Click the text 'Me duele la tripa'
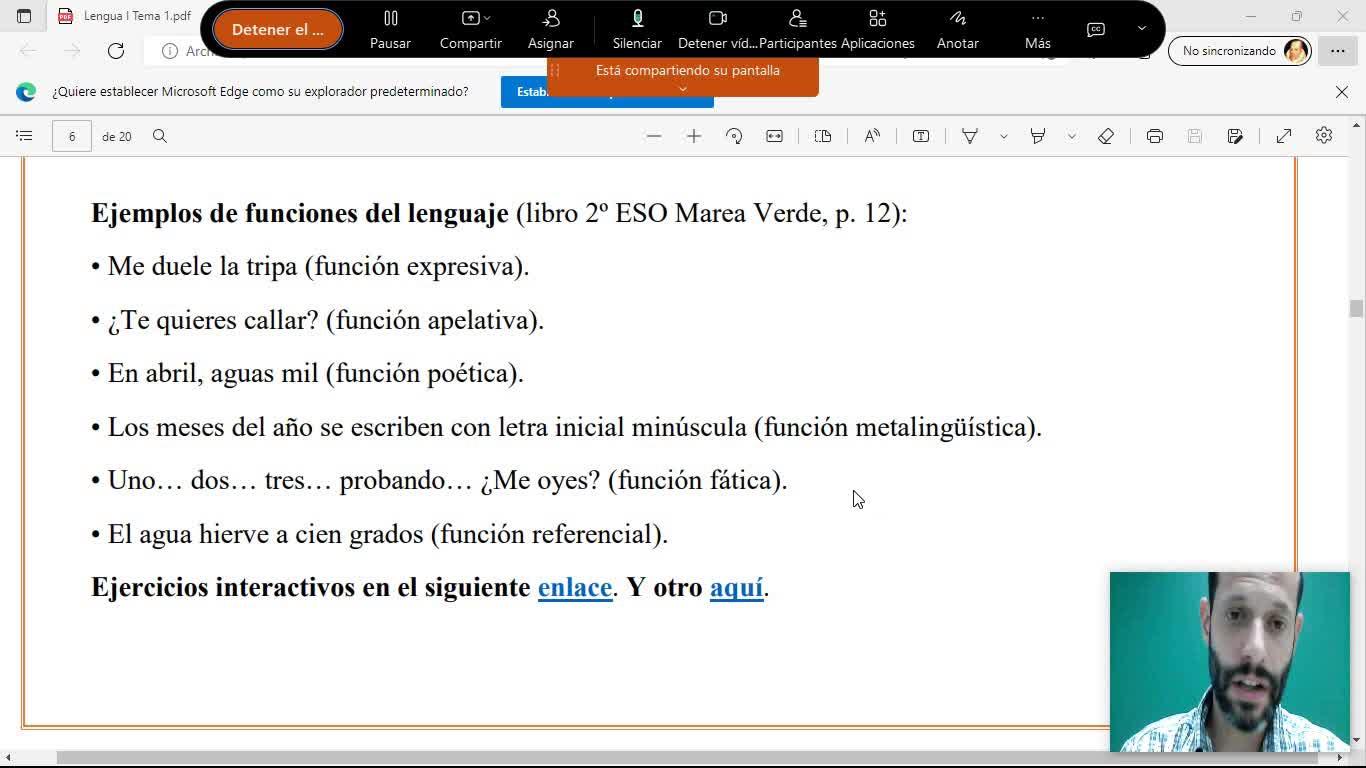 (203, 266)
